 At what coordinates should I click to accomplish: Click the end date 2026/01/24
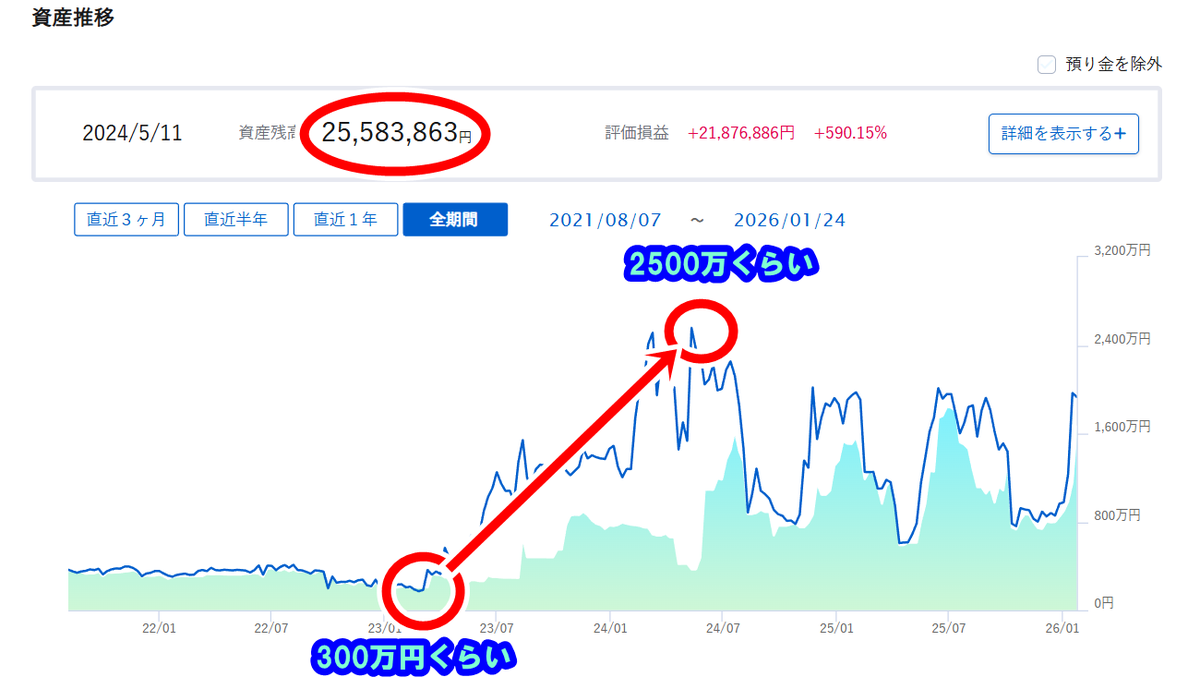coord(789,220)
